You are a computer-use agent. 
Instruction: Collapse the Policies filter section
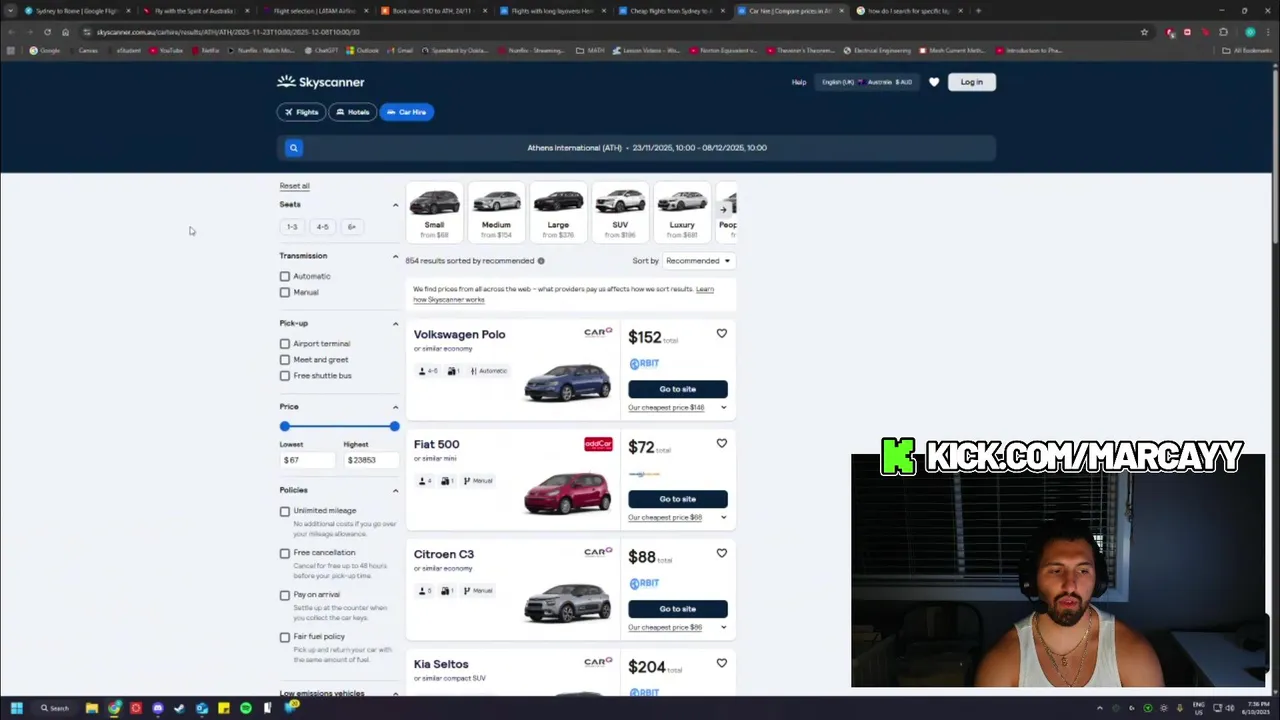395,490
